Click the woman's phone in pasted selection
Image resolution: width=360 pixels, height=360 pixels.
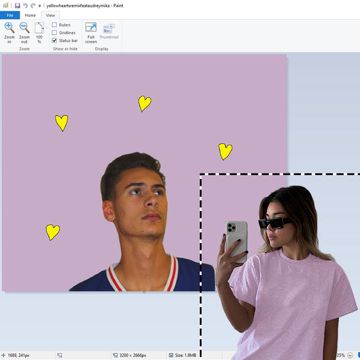coord(236,241)
